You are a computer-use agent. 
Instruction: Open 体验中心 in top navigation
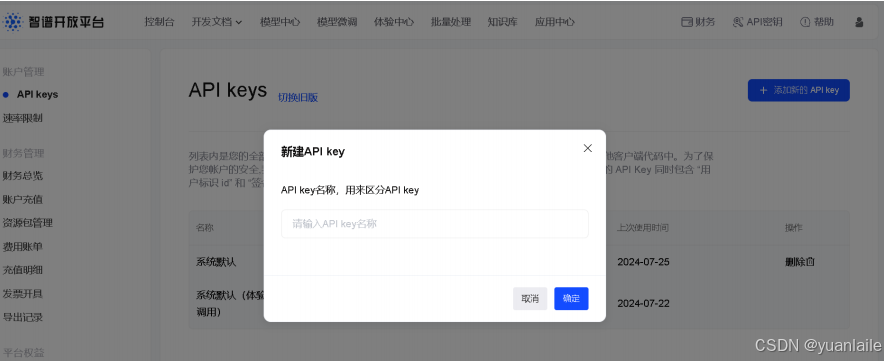(394, 22)
